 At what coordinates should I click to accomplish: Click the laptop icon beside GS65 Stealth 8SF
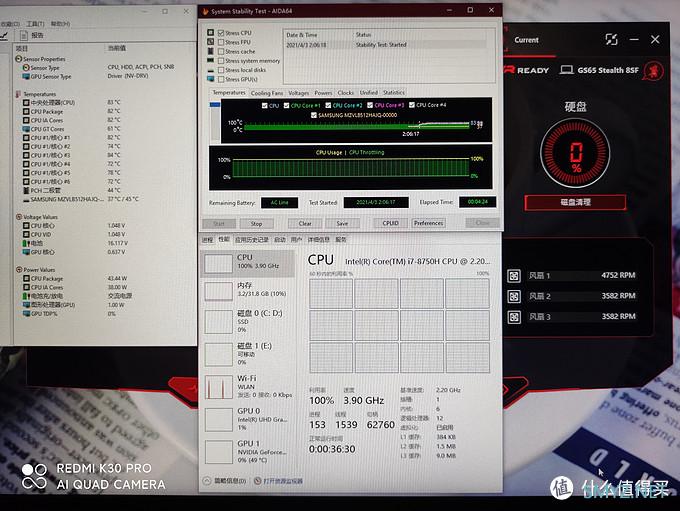[x=566, y=70]
